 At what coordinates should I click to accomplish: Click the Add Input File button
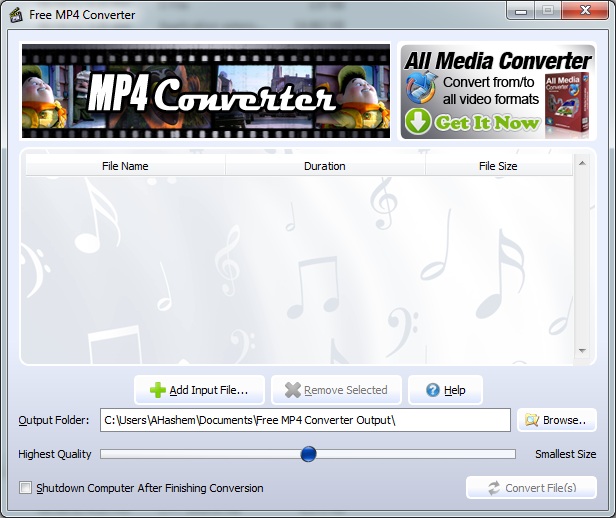point(200,390)
